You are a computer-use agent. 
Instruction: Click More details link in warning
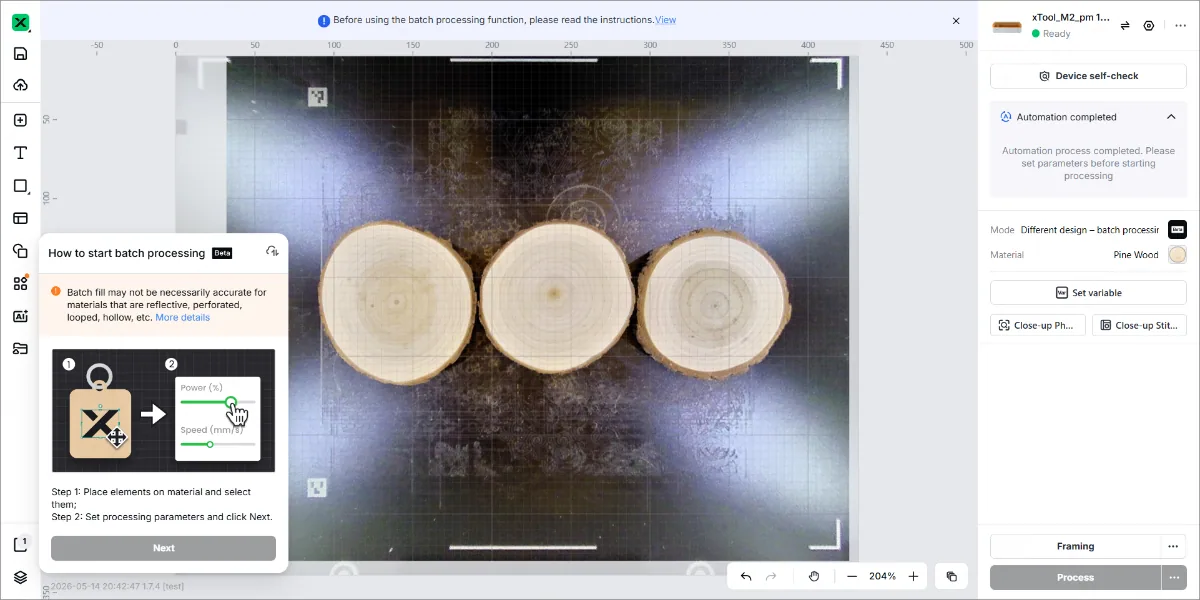182,317
